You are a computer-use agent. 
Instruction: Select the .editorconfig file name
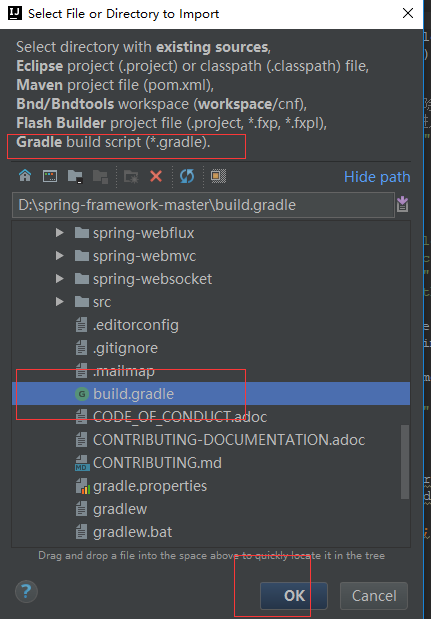(136, 325)
